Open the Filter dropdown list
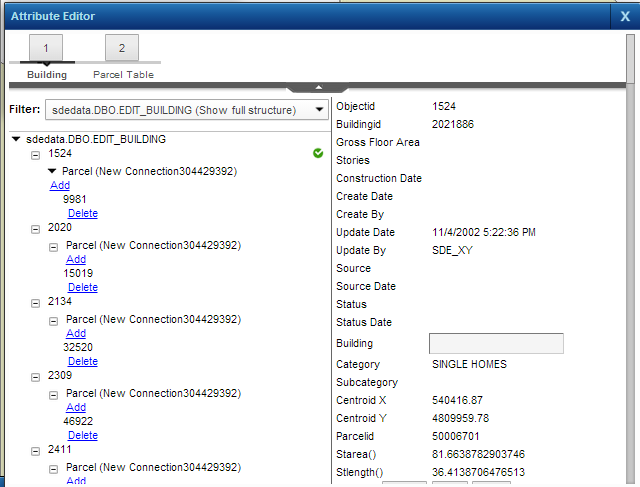 (x=318, y=109)
